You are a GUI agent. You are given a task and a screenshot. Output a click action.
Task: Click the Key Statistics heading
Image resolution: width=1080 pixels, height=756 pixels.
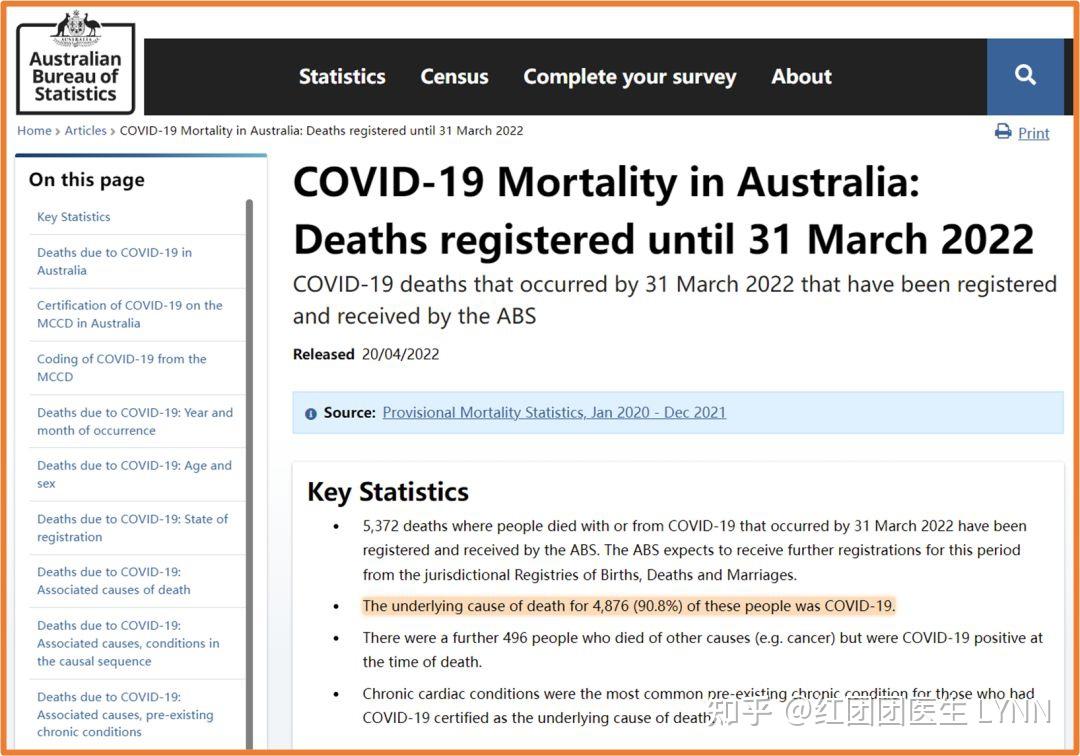point(388,492)
